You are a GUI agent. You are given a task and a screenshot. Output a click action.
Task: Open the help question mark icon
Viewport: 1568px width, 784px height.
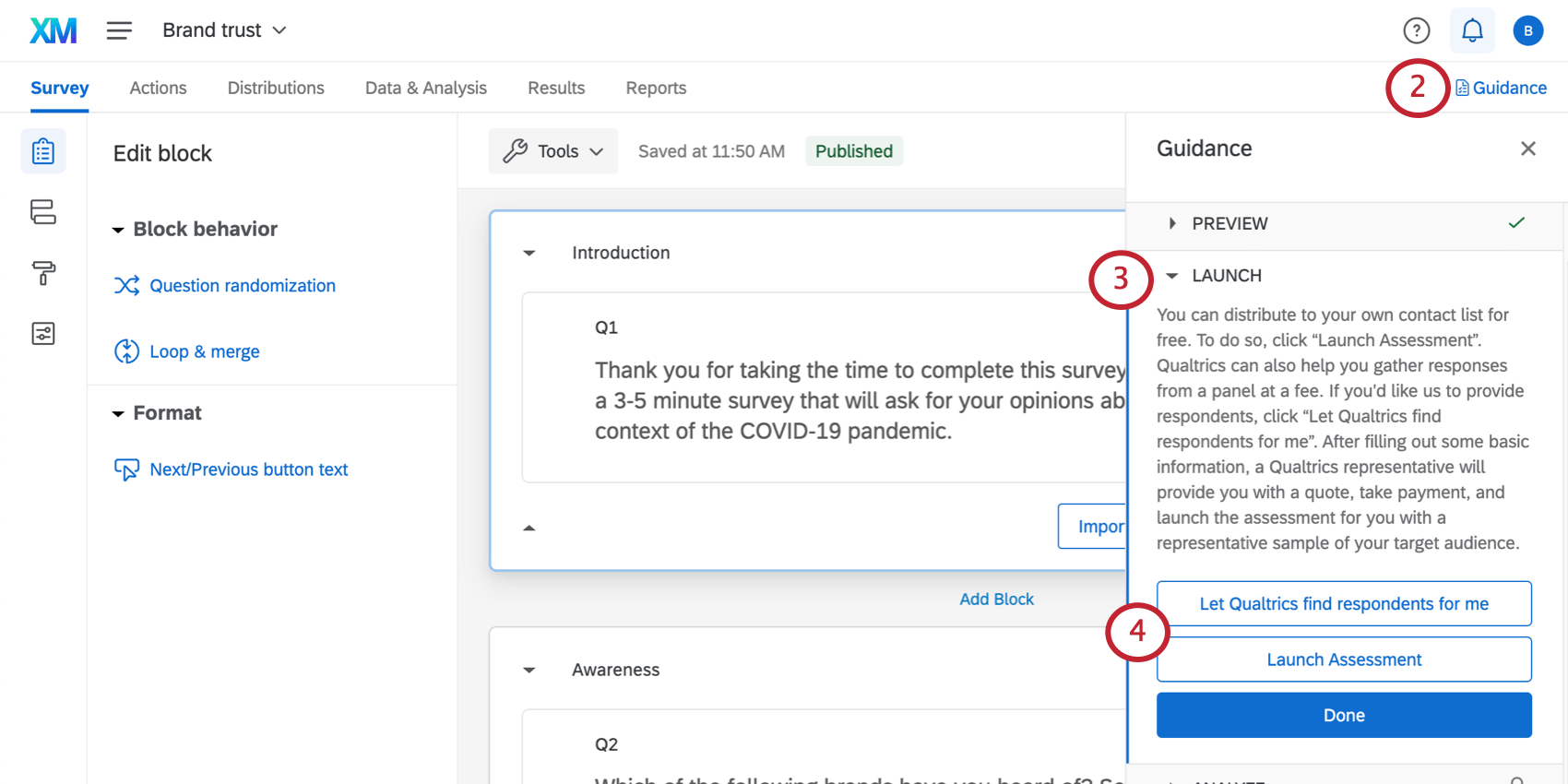(x=1416, y=30)
